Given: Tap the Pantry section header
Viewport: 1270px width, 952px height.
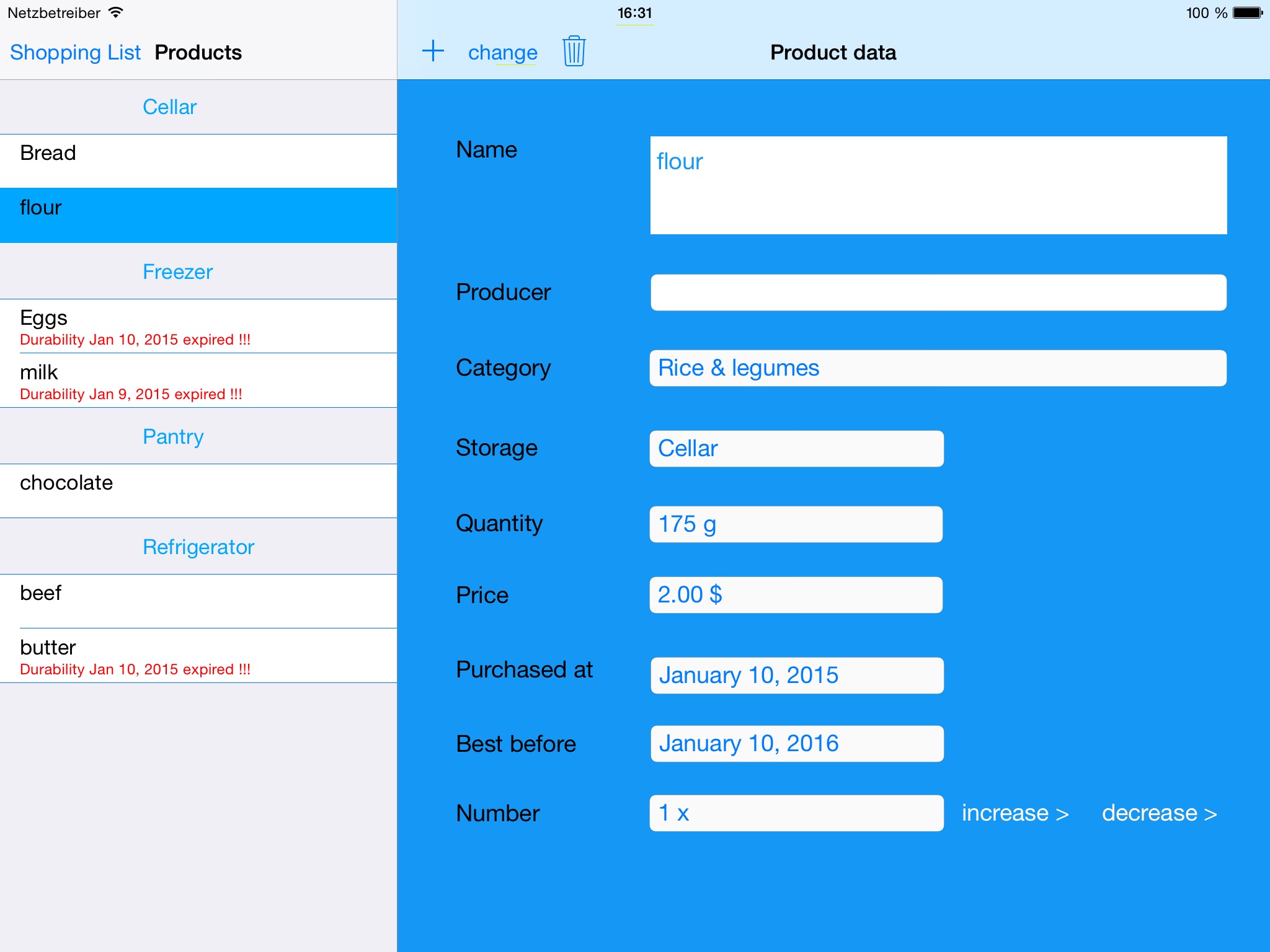Looking at the screenshot, I should (198, 436).
